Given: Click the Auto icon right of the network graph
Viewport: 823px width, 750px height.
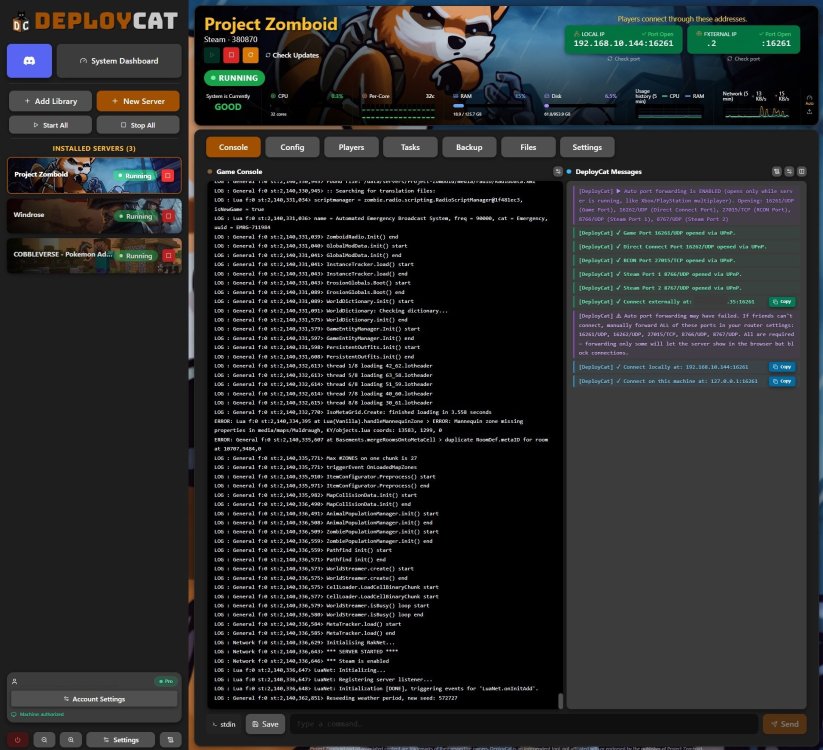Looking at the screenshot, I should point(809,100).
